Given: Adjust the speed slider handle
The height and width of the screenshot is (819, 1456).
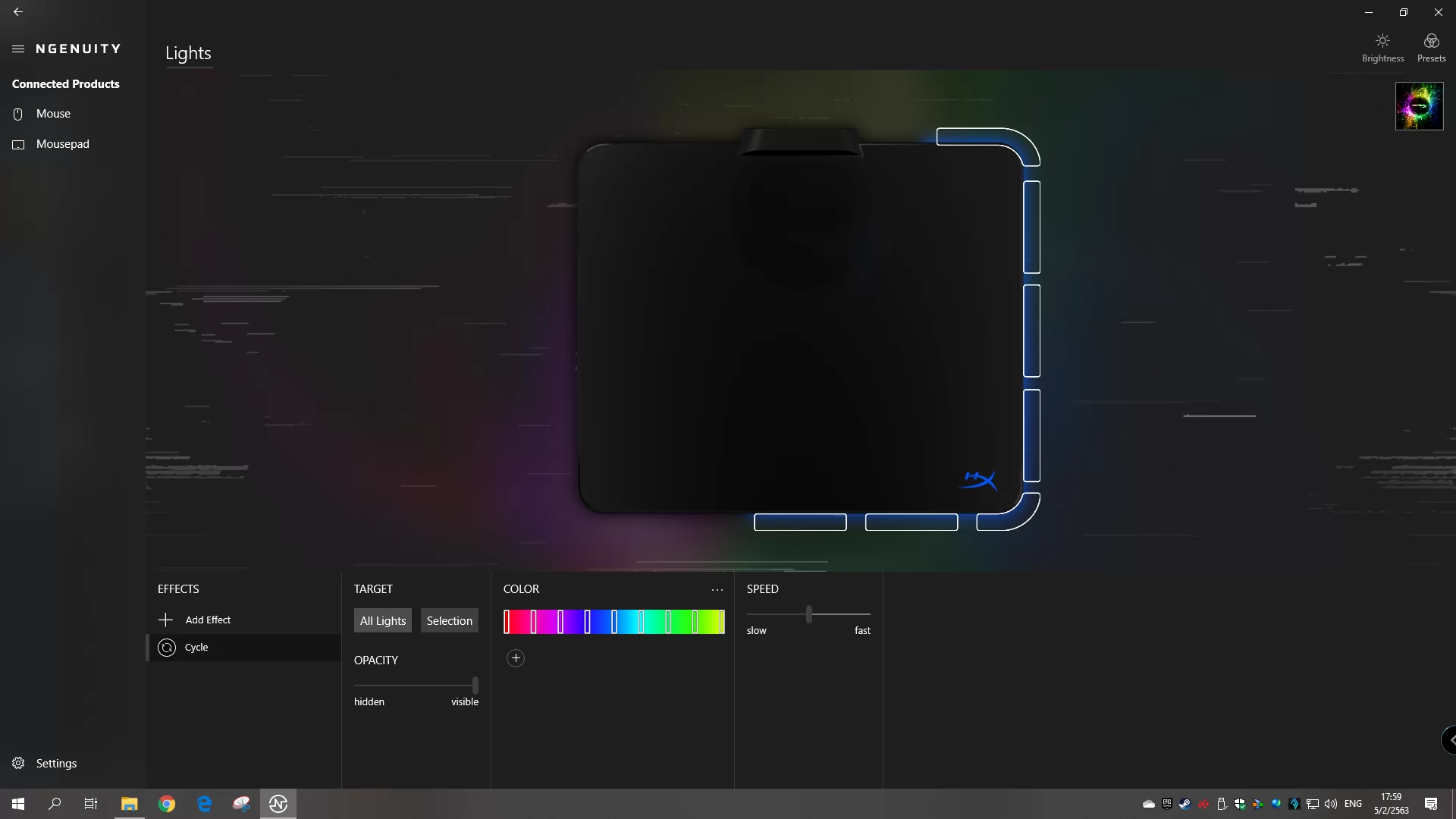Looking at the screenshot, I should coord(809,613).
